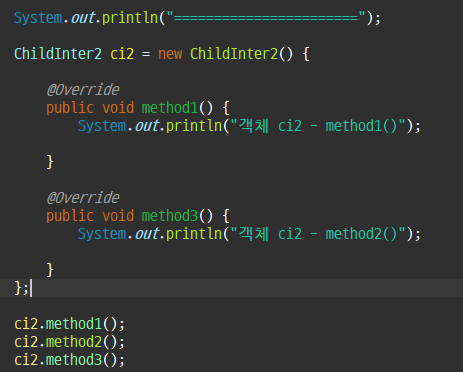Click 'System' in the first println line
463x372 pixels.
38,18
